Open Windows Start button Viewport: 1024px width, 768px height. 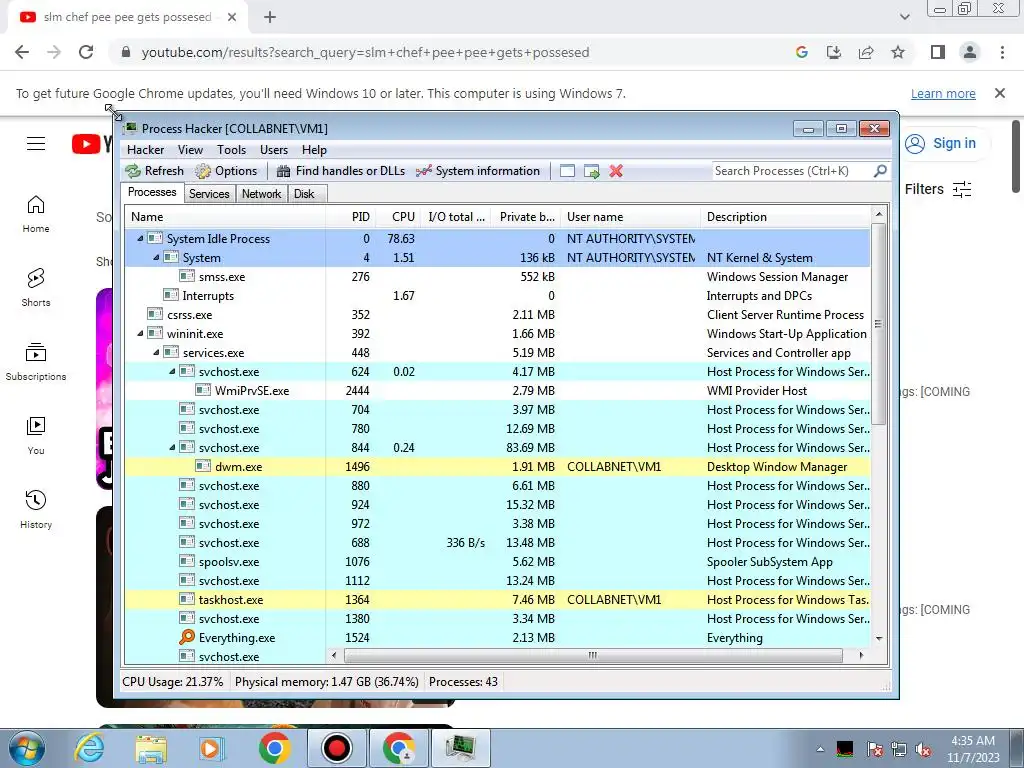click(27, 748)
